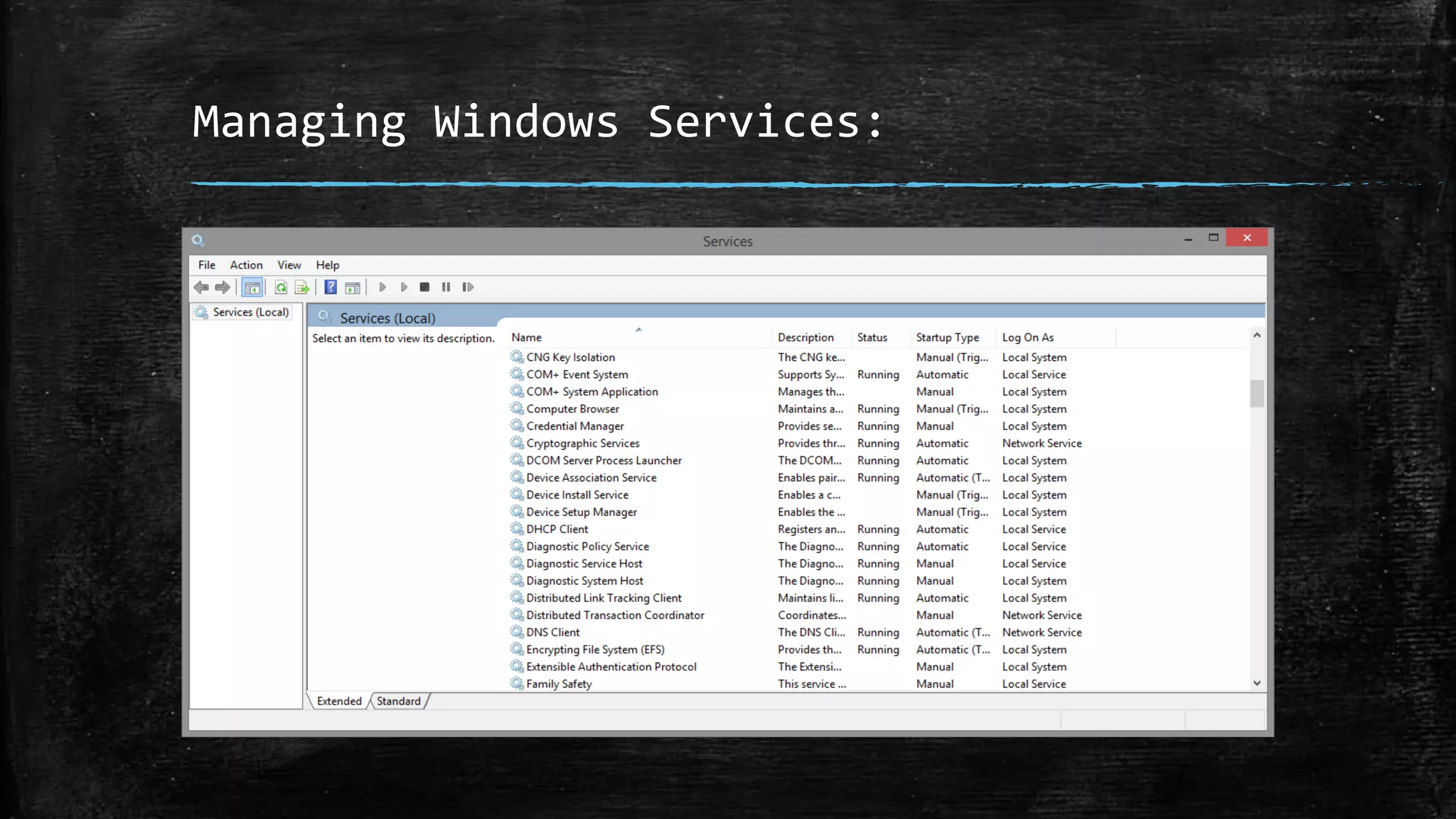The image size is (1456, 819).
Task: Sort by the Status column header
Action: click(882, 337)
